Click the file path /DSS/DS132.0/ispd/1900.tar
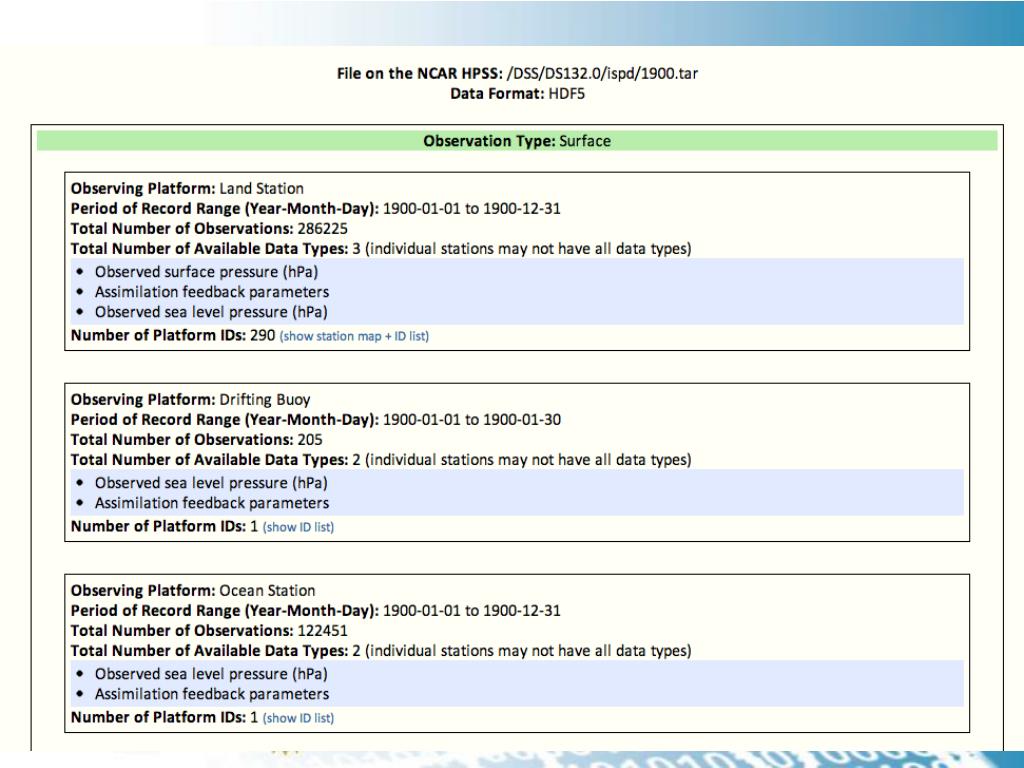Viewport: 1024px width, 768px height. pyautogui.click(x=602, y=73)
